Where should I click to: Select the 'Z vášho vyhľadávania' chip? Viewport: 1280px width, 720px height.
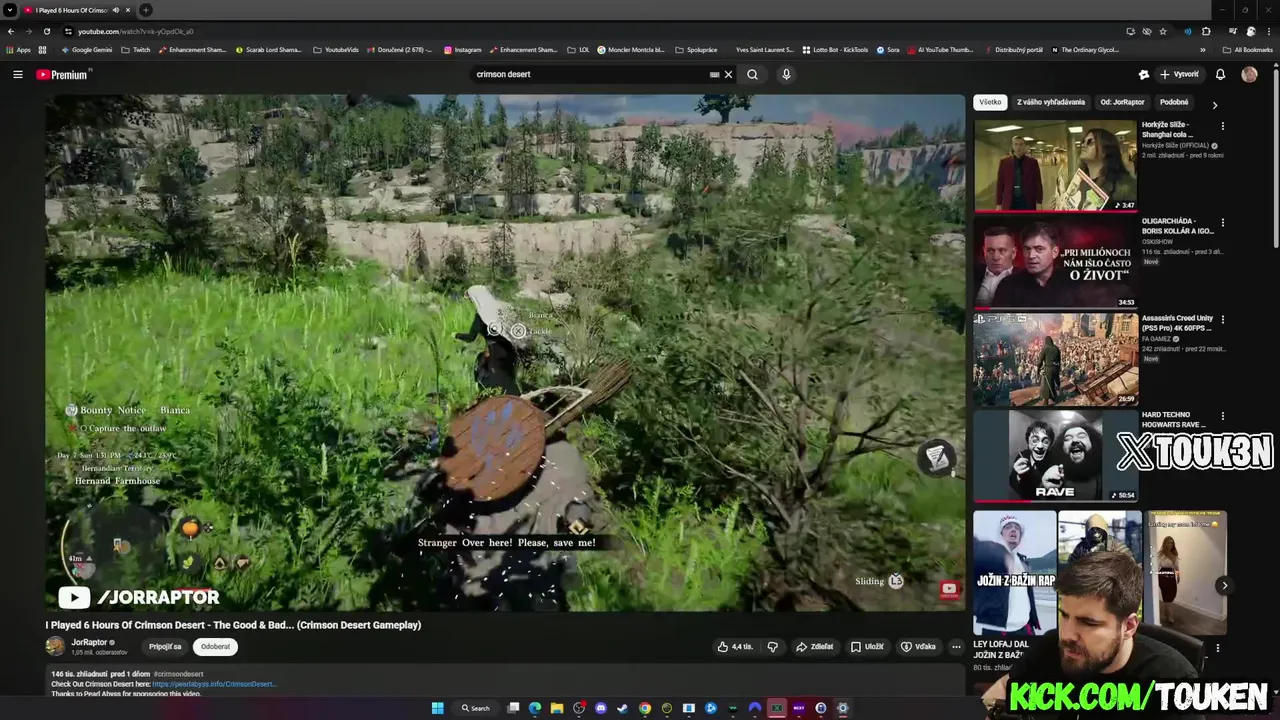coord(1050,102)
